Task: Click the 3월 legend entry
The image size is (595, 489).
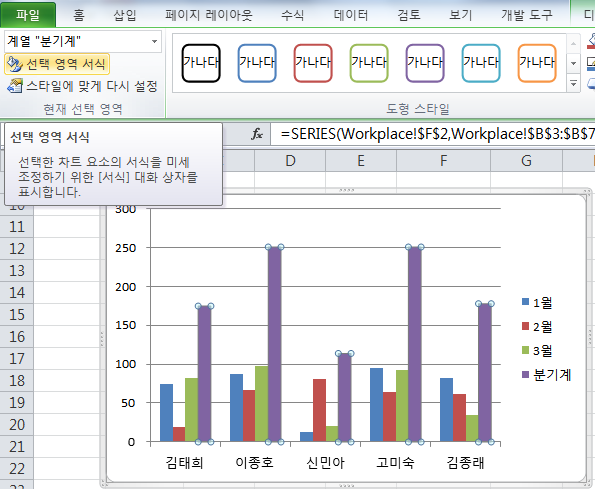Action: pyautogui.click(x=537, y=351)
